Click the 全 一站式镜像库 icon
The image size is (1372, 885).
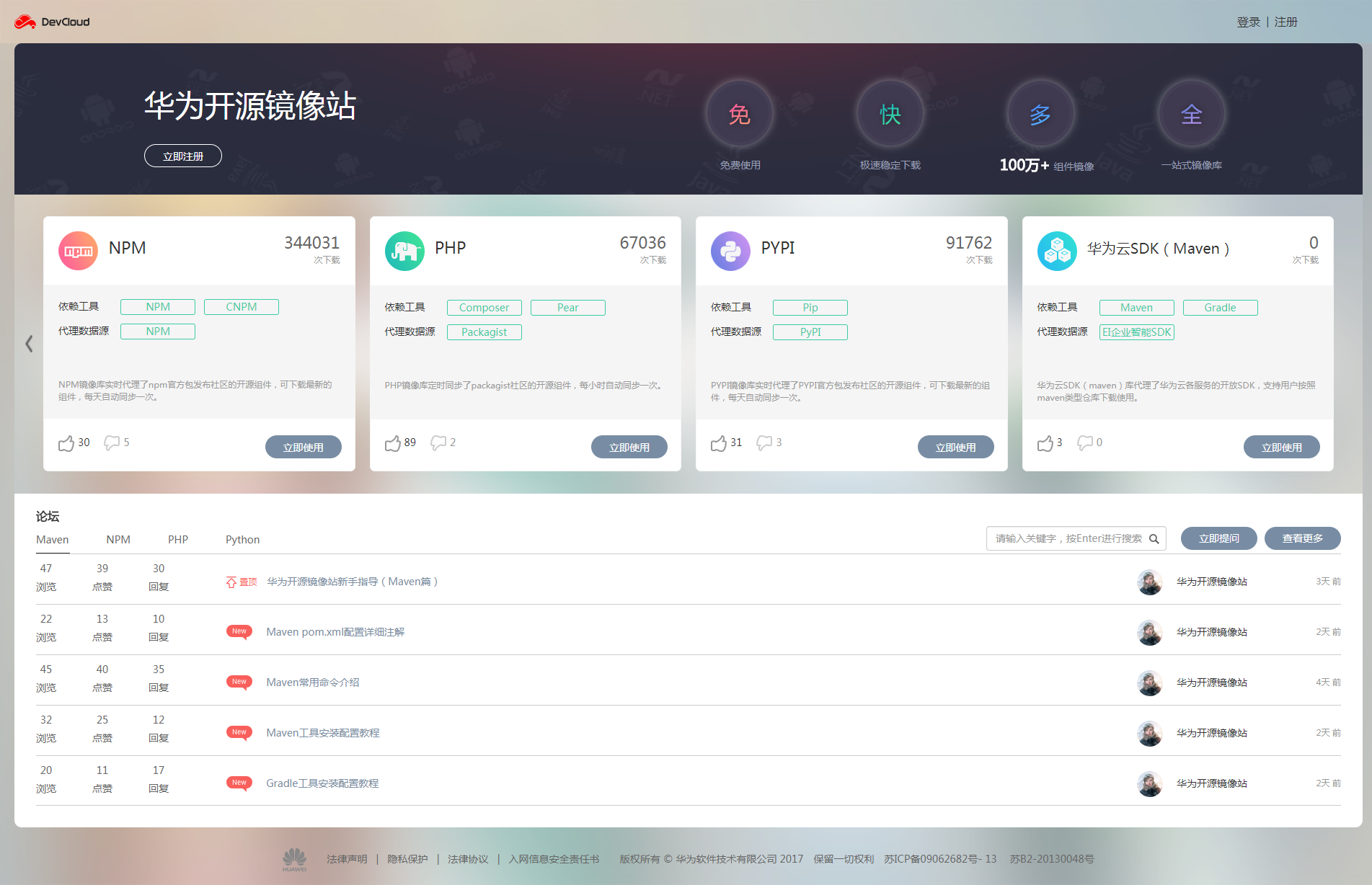click(1191, 114)
